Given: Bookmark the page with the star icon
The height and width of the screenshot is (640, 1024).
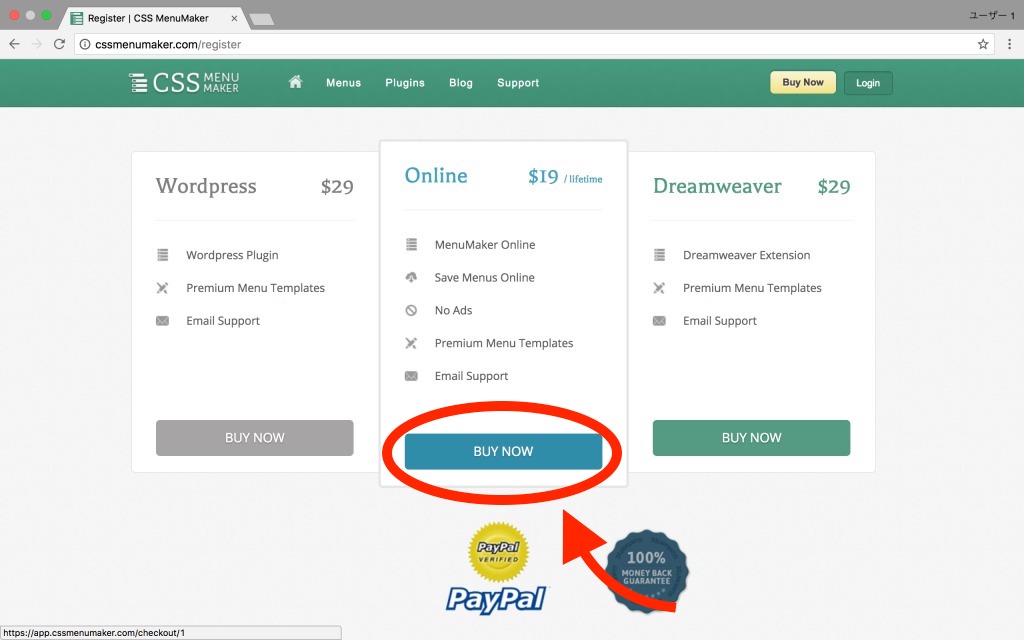Looking at the screenshot, I should tap(983, 44).
